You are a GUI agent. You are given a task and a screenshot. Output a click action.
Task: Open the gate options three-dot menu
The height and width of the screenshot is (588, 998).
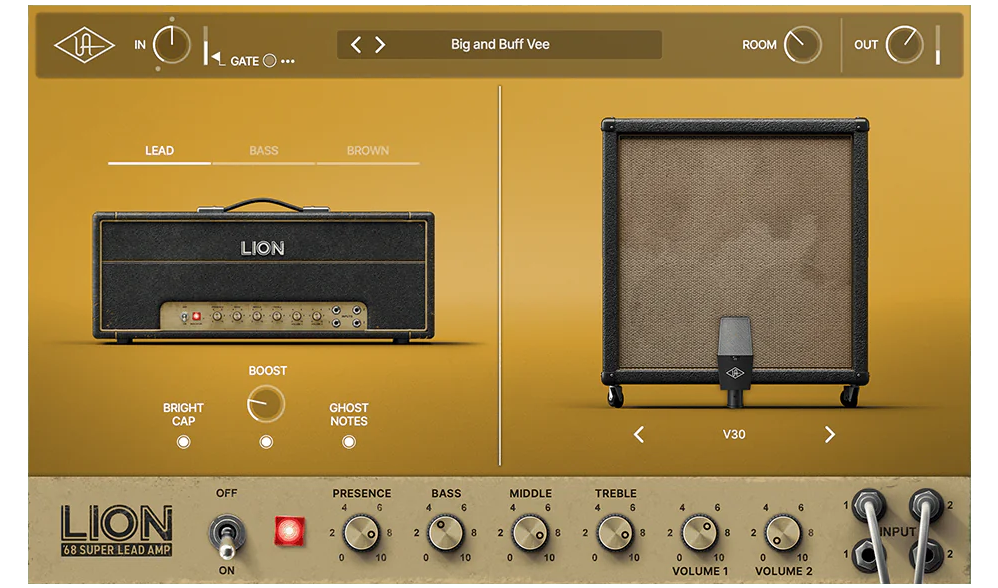[x=288, y=62]
